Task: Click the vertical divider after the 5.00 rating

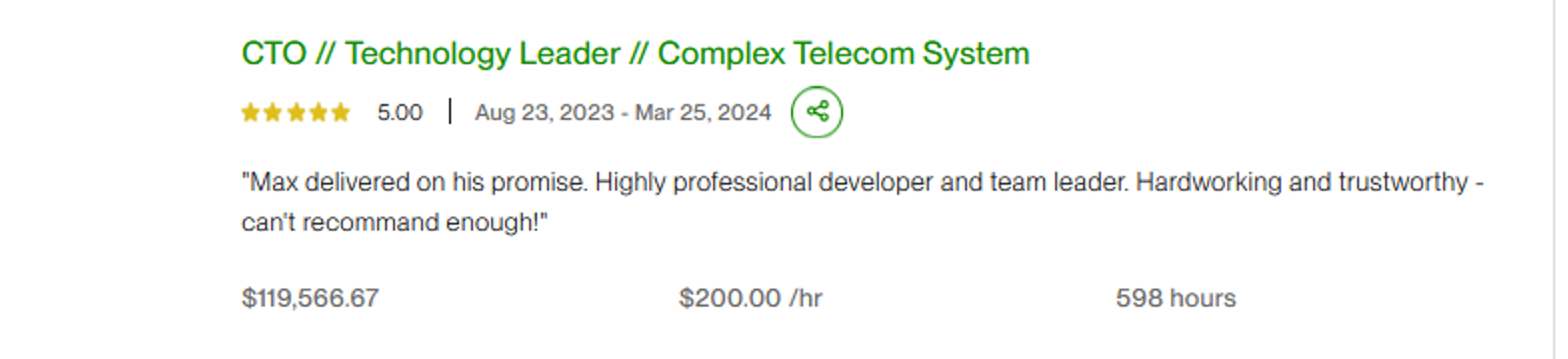Action: tap(449, 112)
